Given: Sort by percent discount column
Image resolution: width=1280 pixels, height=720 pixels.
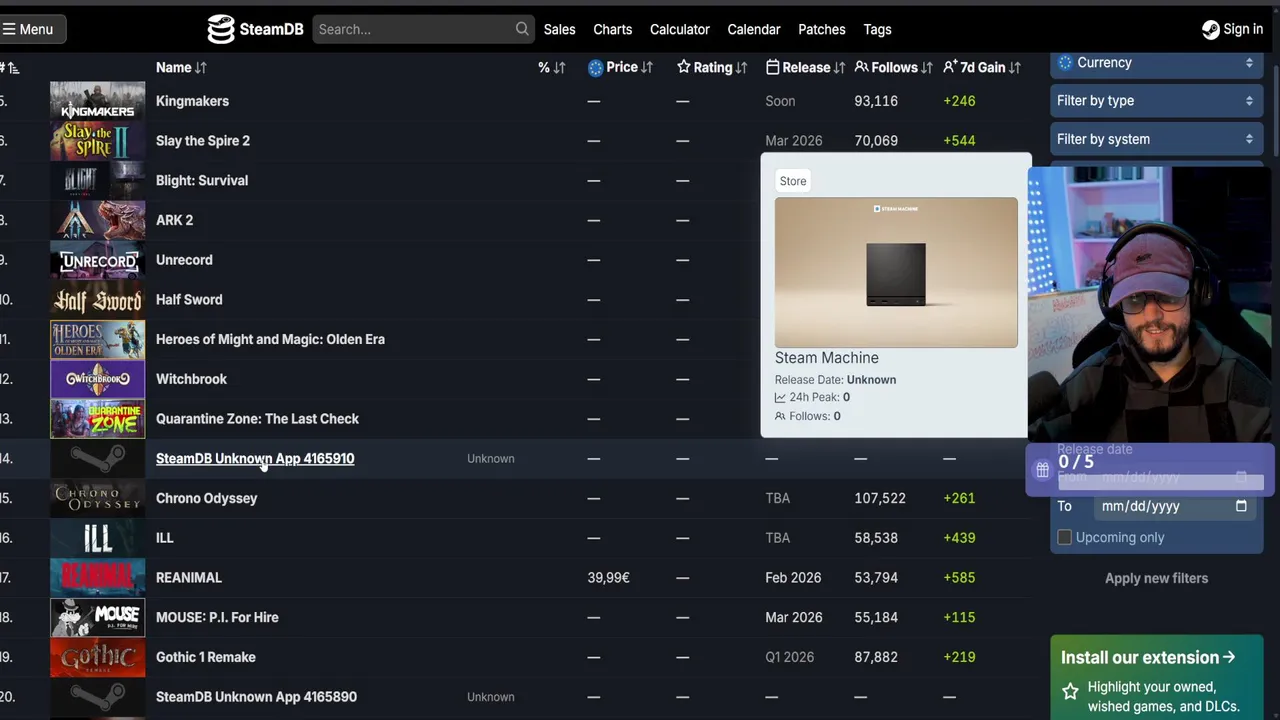Looking at the screenshot, I should [x=551, y=67].
